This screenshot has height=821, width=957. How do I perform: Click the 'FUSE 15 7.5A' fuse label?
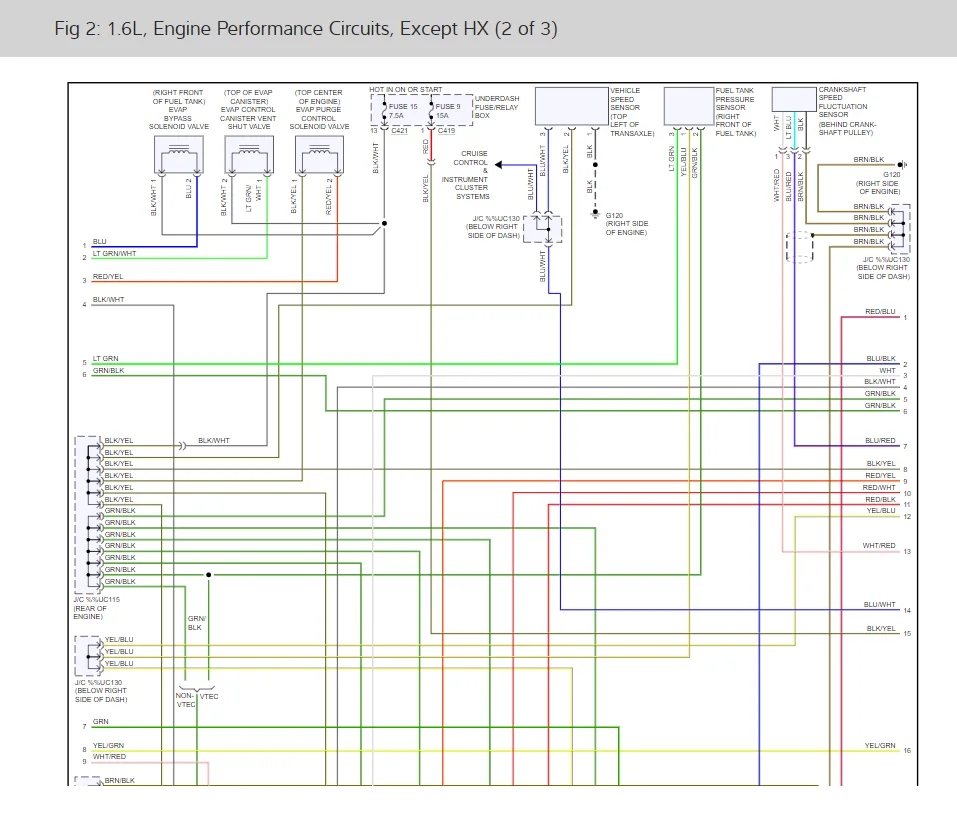click(403, 110)
